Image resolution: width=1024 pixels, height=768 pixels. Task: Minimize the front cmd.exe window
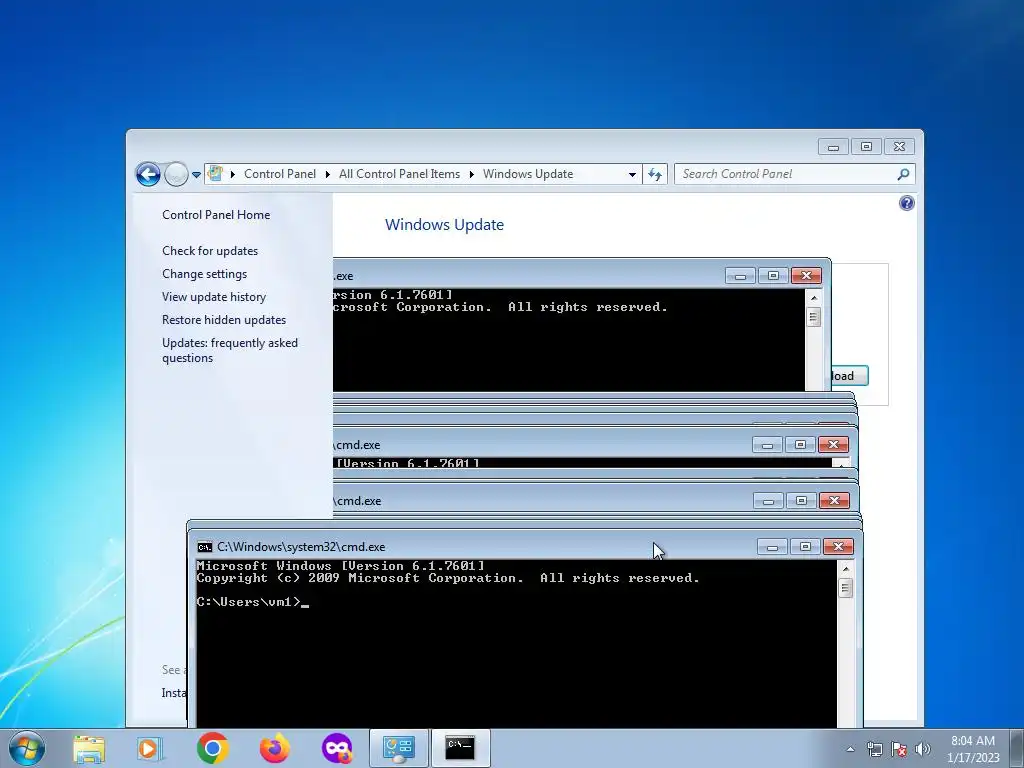(773, 547)
